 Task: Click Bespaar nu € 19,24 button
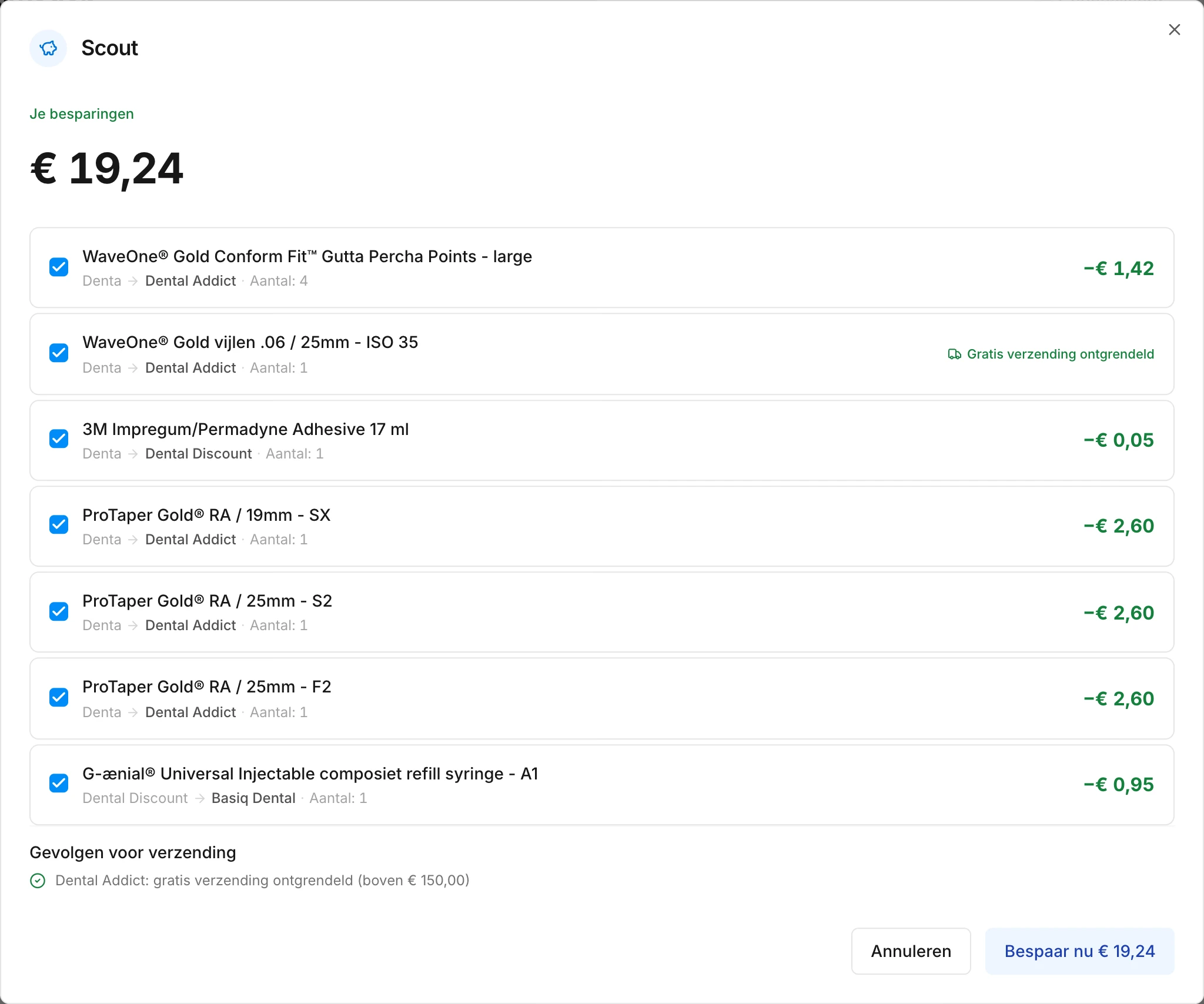click(x=1079, y=951)
